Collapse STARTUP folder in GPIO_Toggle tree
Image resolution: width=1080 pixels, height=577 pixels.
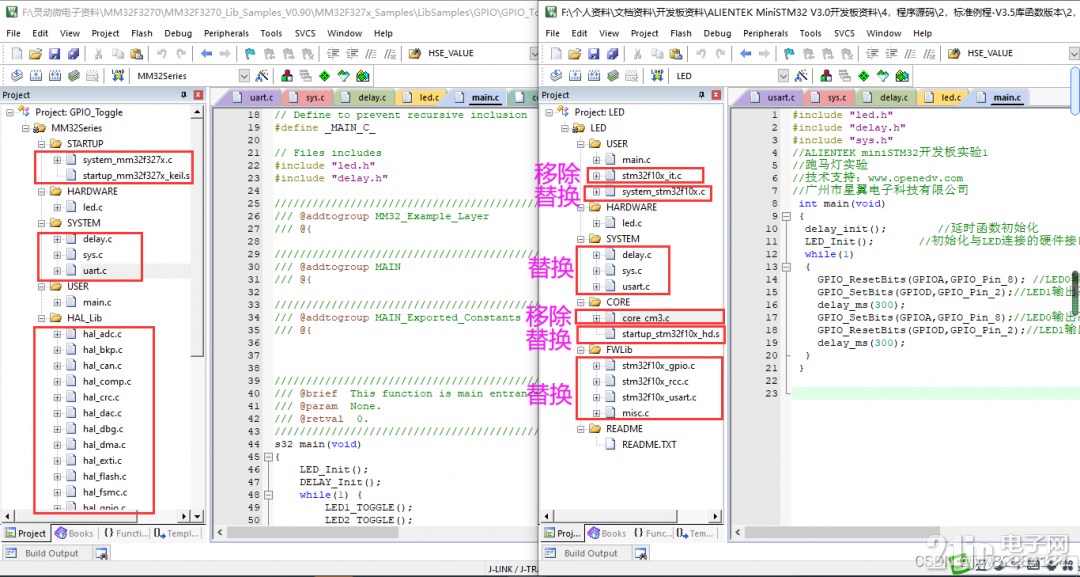[x=41, y=143]
